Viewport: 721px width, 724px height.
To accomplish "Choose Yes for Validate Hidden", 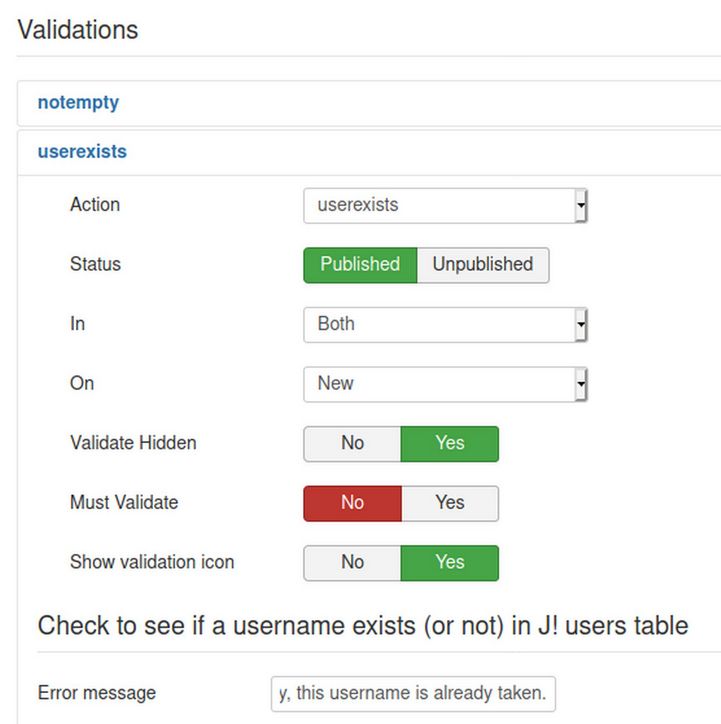I will (x=449, y=443).
